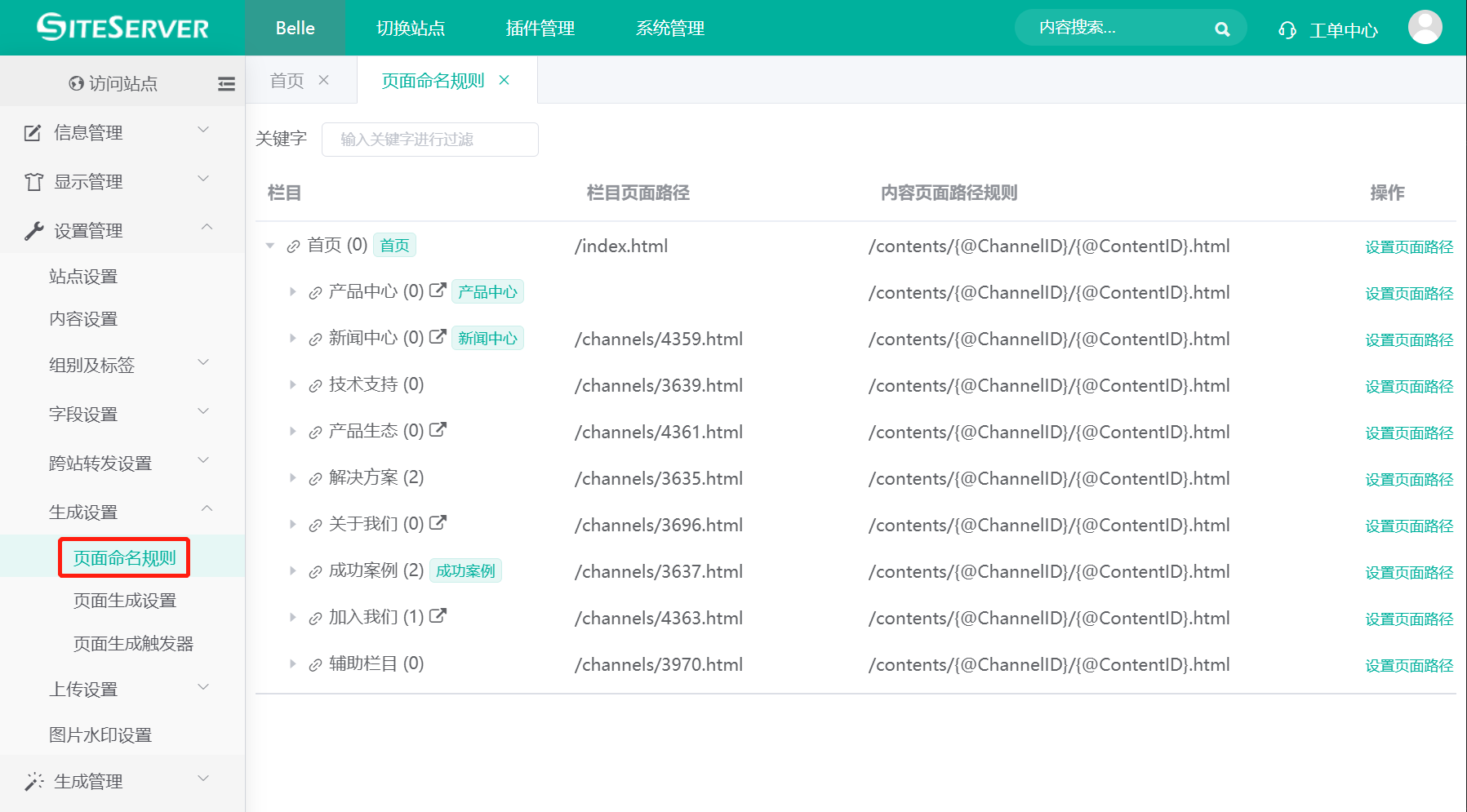This screenshot has height=812, width=1467.
Task: Click the search magnifier icon in top bar
Action: coord(1221,29)
